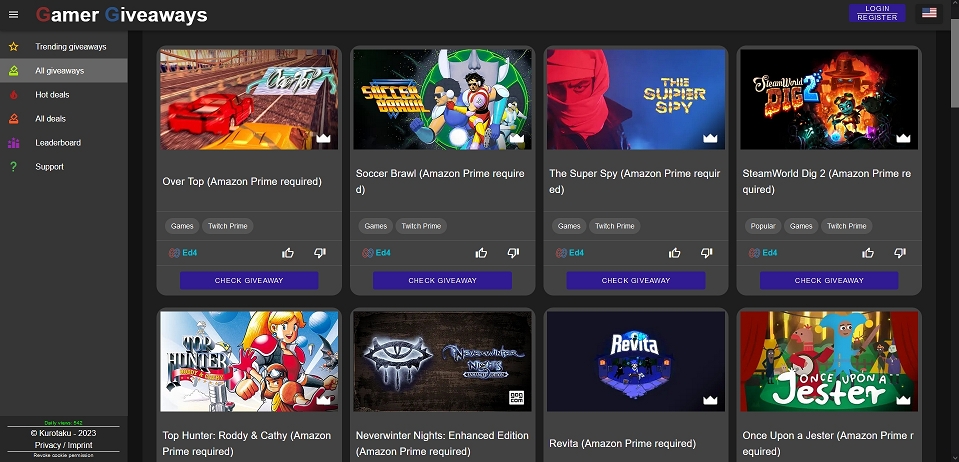The image size is (959, 462).
Task: Click the GOG icon on Neverwinter Nights image
Action: (517, 398)
